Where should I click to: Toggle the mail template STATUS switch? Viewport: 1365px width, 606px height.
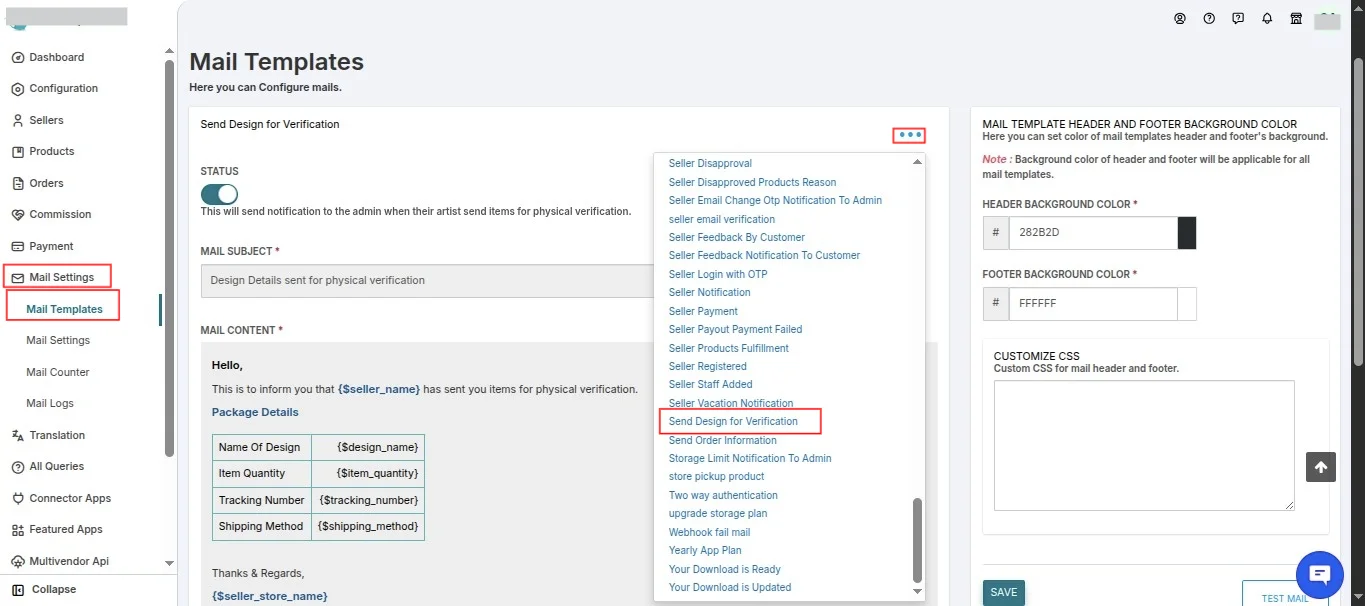click(219, 194)
